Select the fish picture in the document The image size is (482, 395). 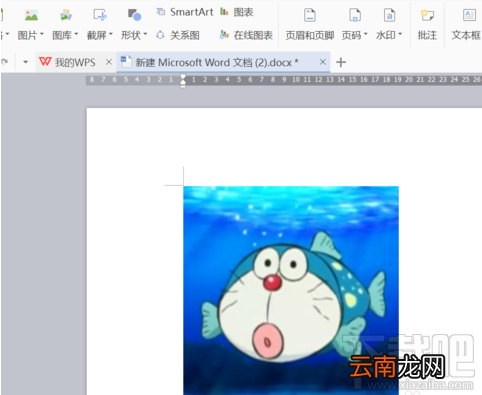click(291, 290)
